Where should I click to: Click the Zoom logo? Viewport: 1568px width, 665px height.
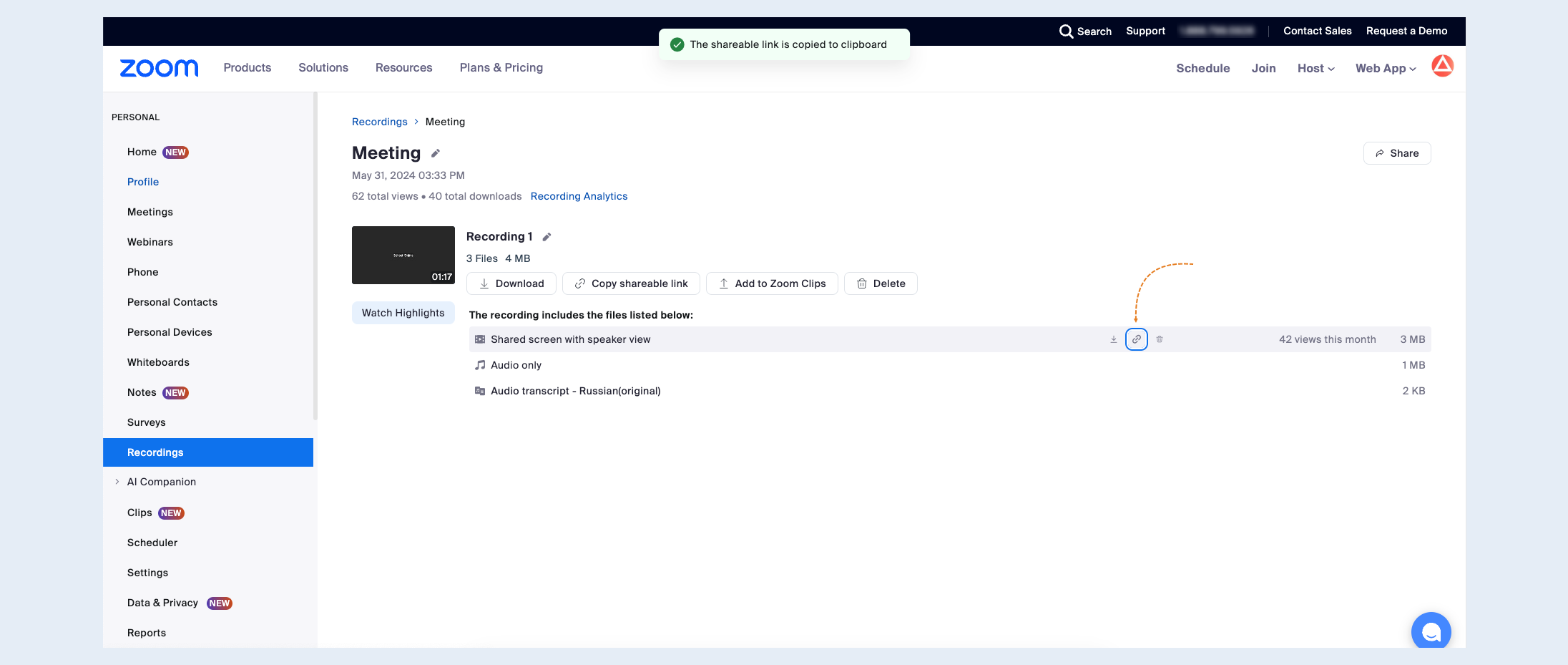[x=159, y=68]
